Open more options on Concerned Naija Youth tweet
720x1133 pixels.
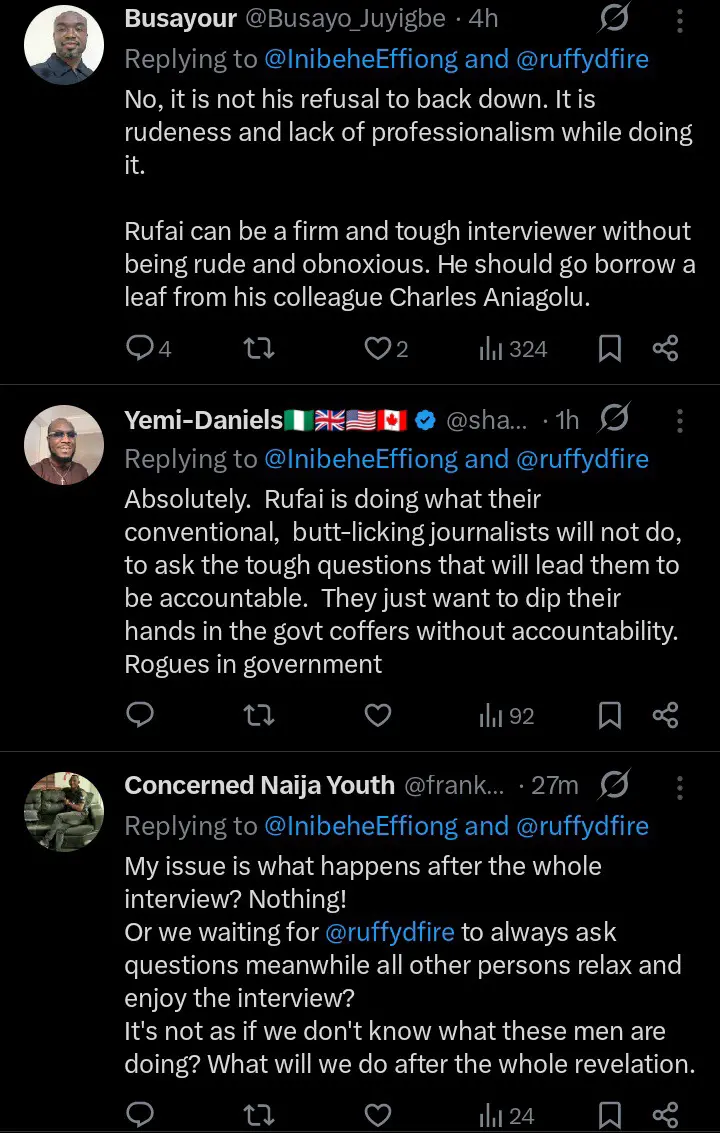point(679,787)
